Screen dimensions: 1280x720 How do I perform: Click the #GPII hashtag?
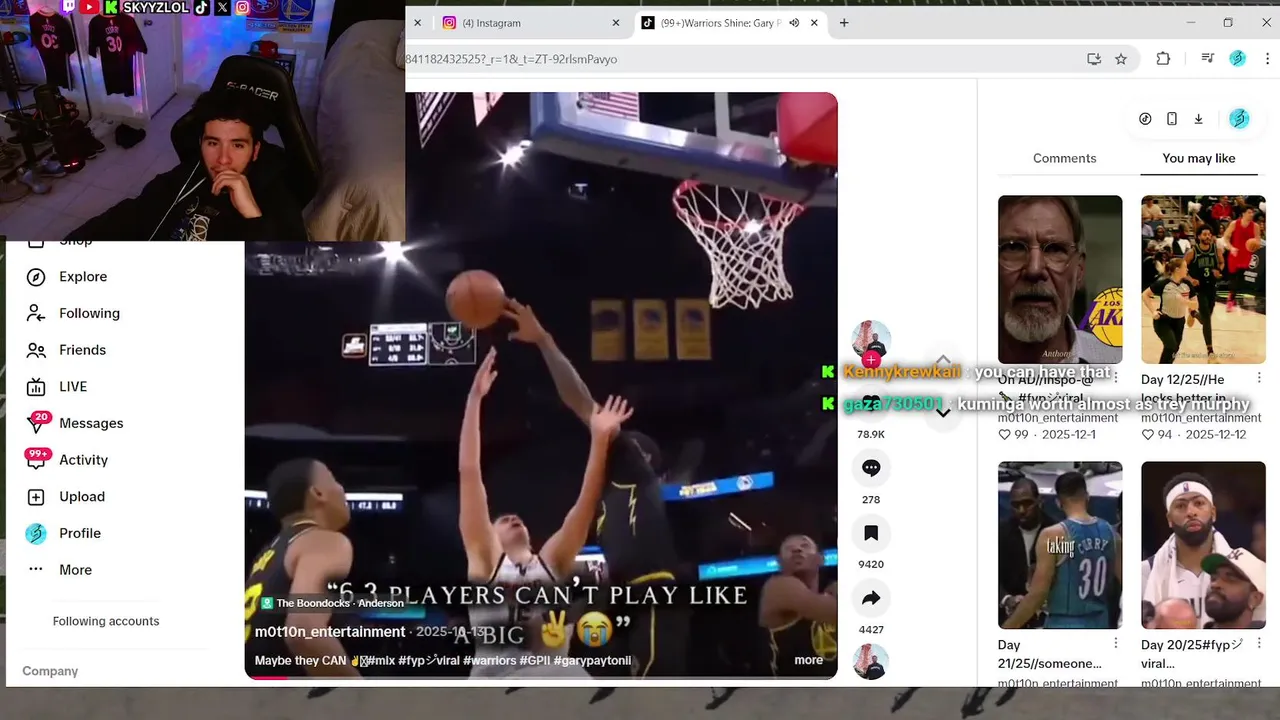535,660
